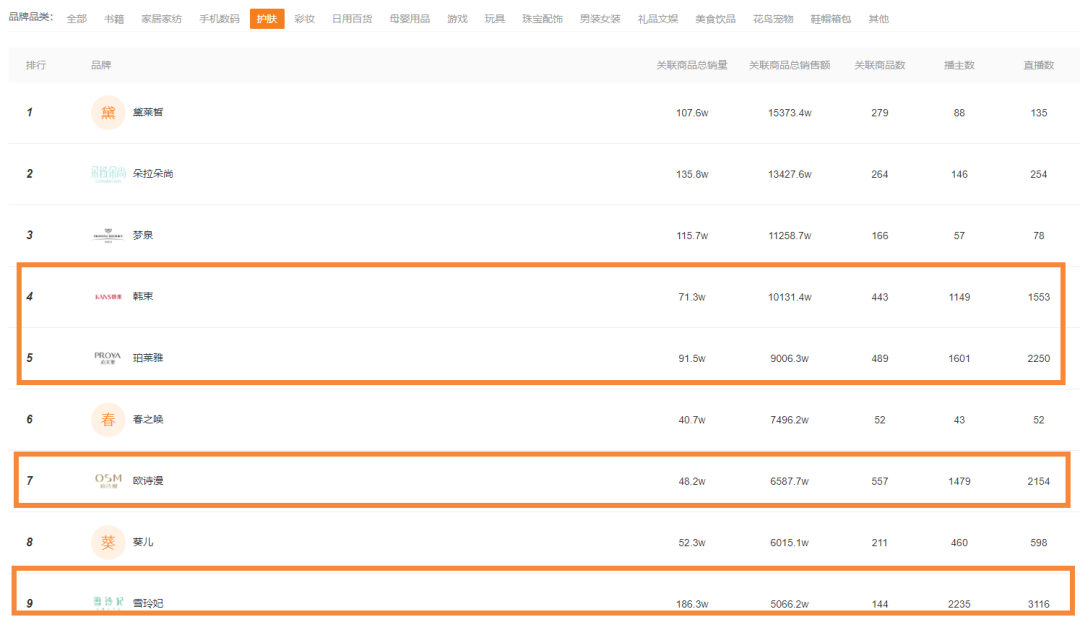Choose the 花鸟宠物 category
Viewport: 1080px width, 617px height.
pos(773,19)
